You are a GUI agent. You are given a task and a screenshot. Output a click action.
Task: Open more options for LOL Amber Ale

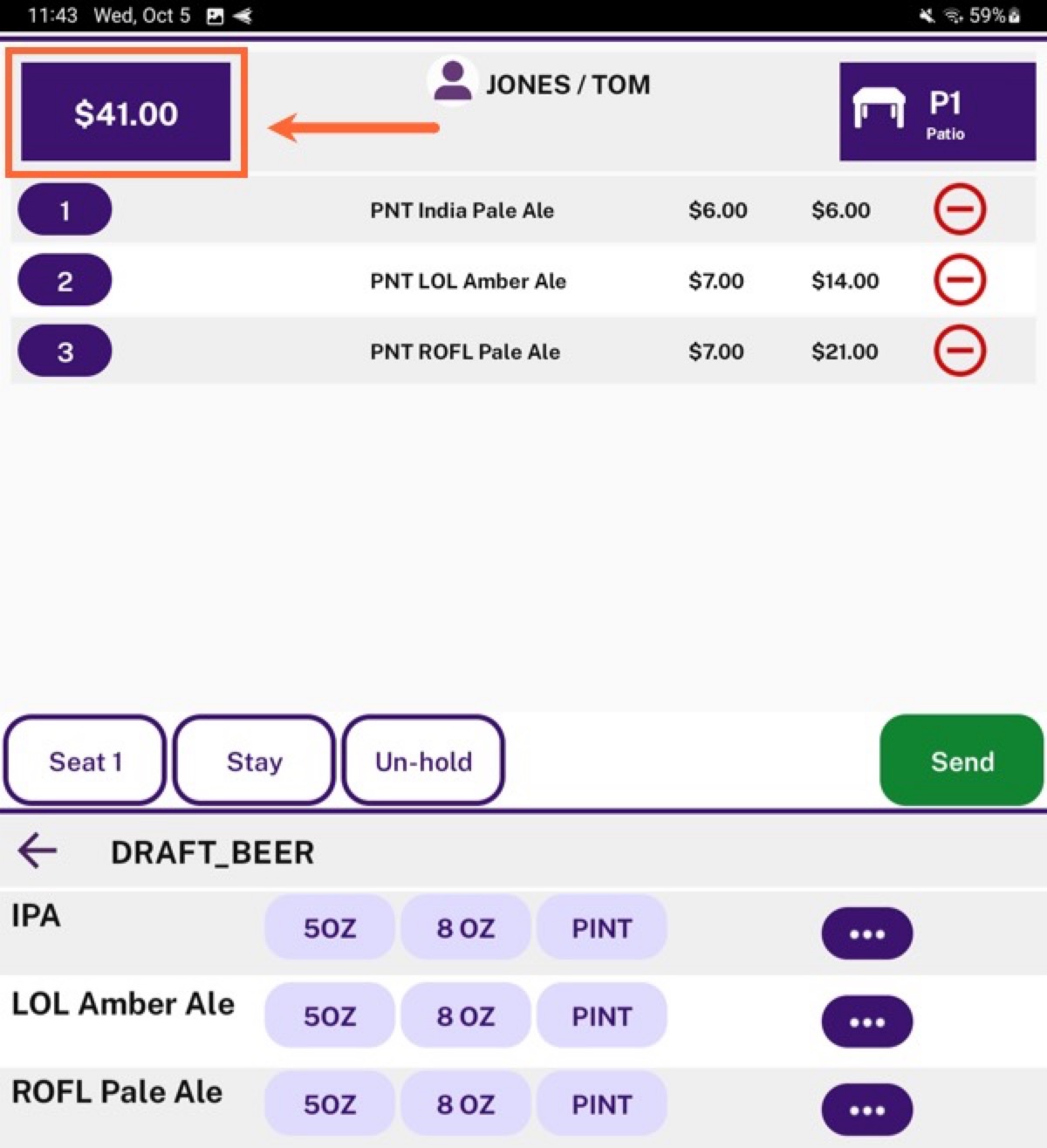[x=867, y=1022]
